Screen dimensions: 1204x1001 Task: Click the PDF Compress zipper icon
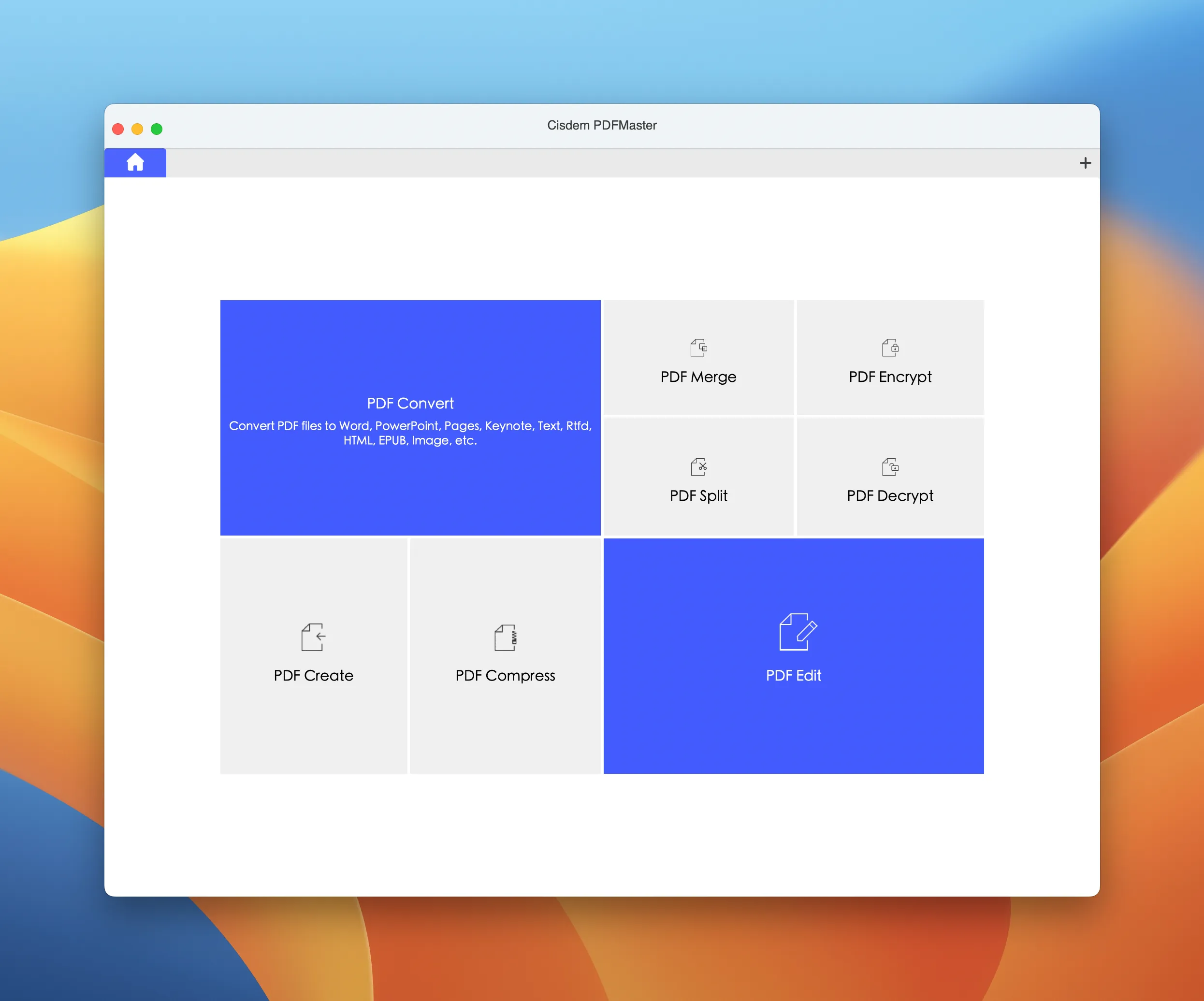pos(505,637)
